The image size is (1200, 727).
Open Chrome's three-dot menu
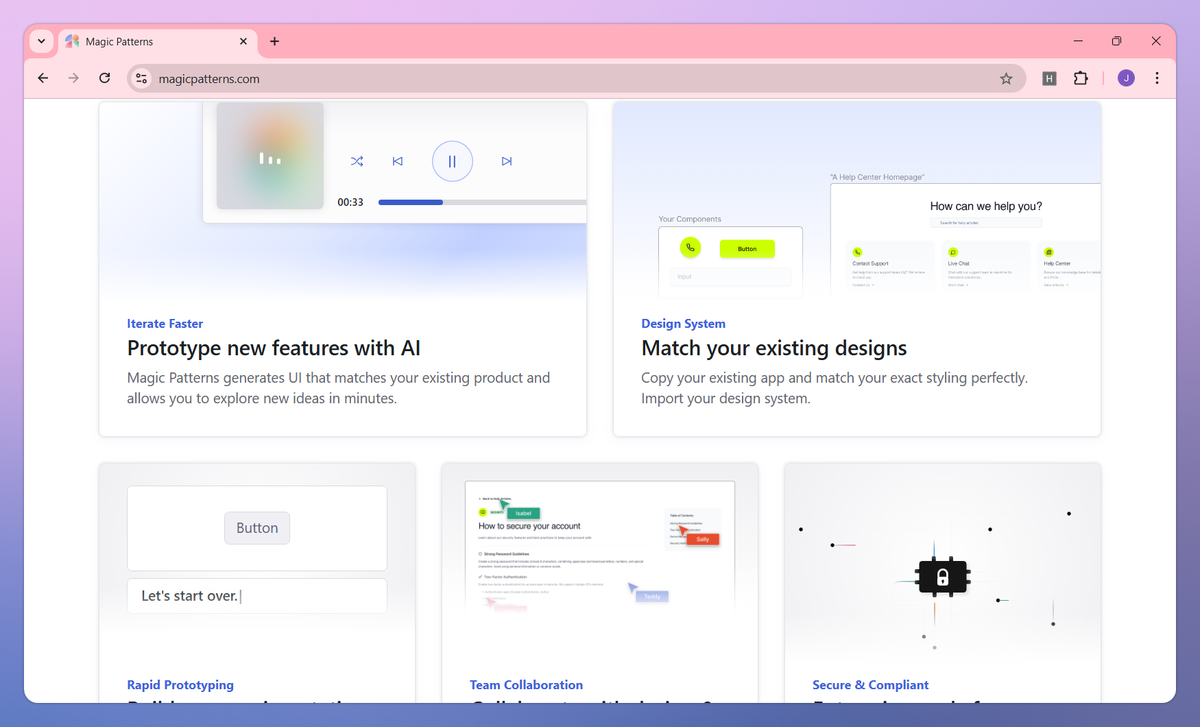(1157, 77)
